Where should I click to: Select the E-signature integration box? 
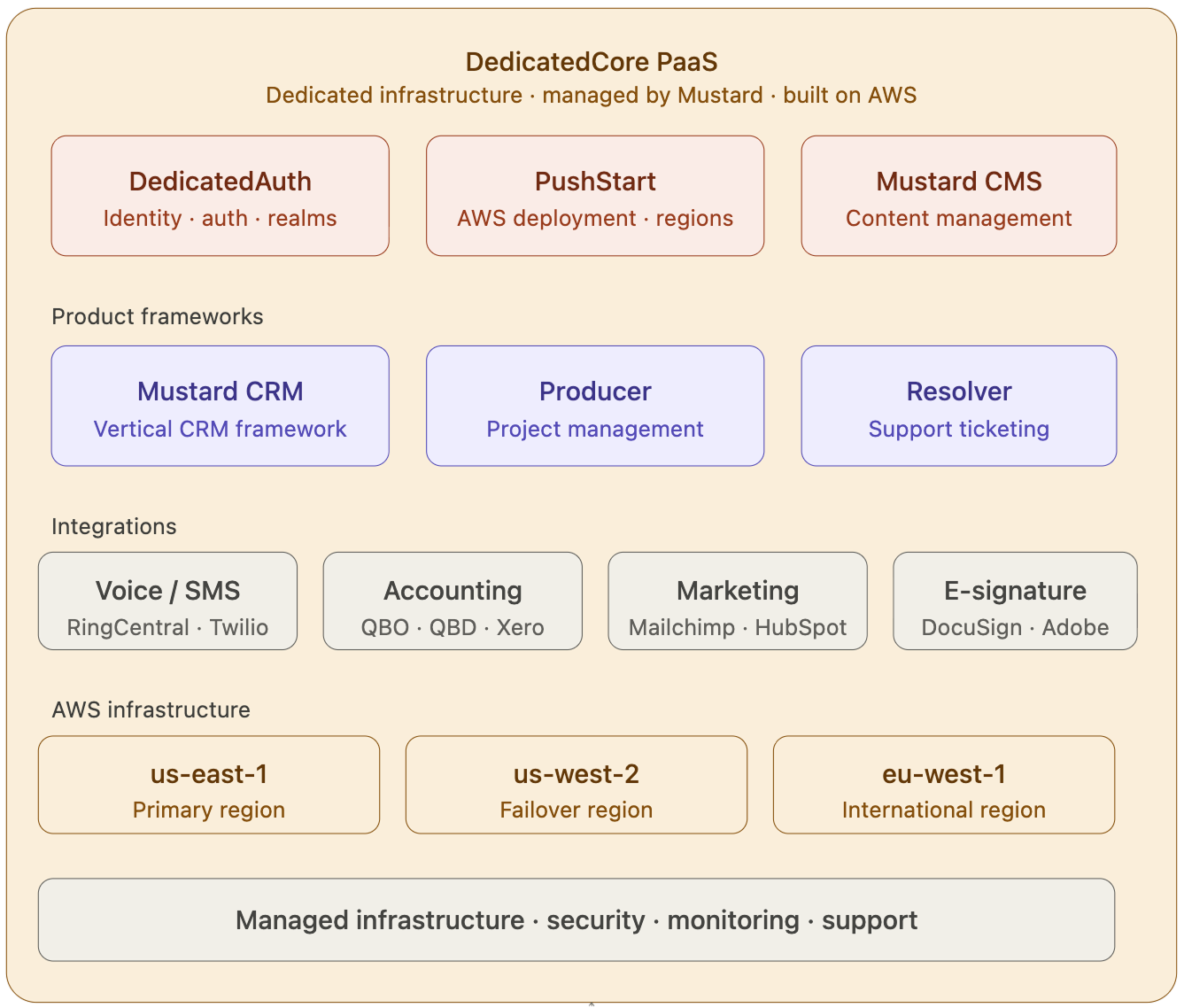pos(1015,601)
